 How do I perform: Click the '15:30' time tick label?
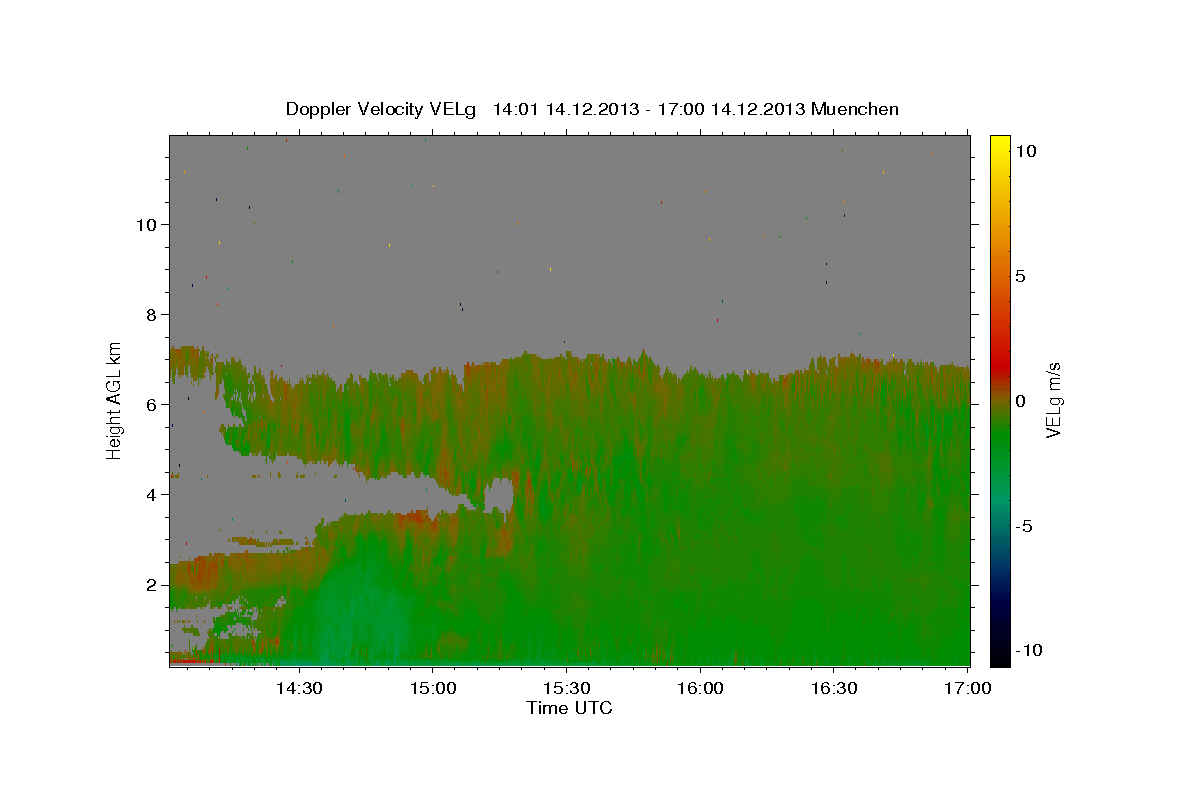(x=566, y=688)
